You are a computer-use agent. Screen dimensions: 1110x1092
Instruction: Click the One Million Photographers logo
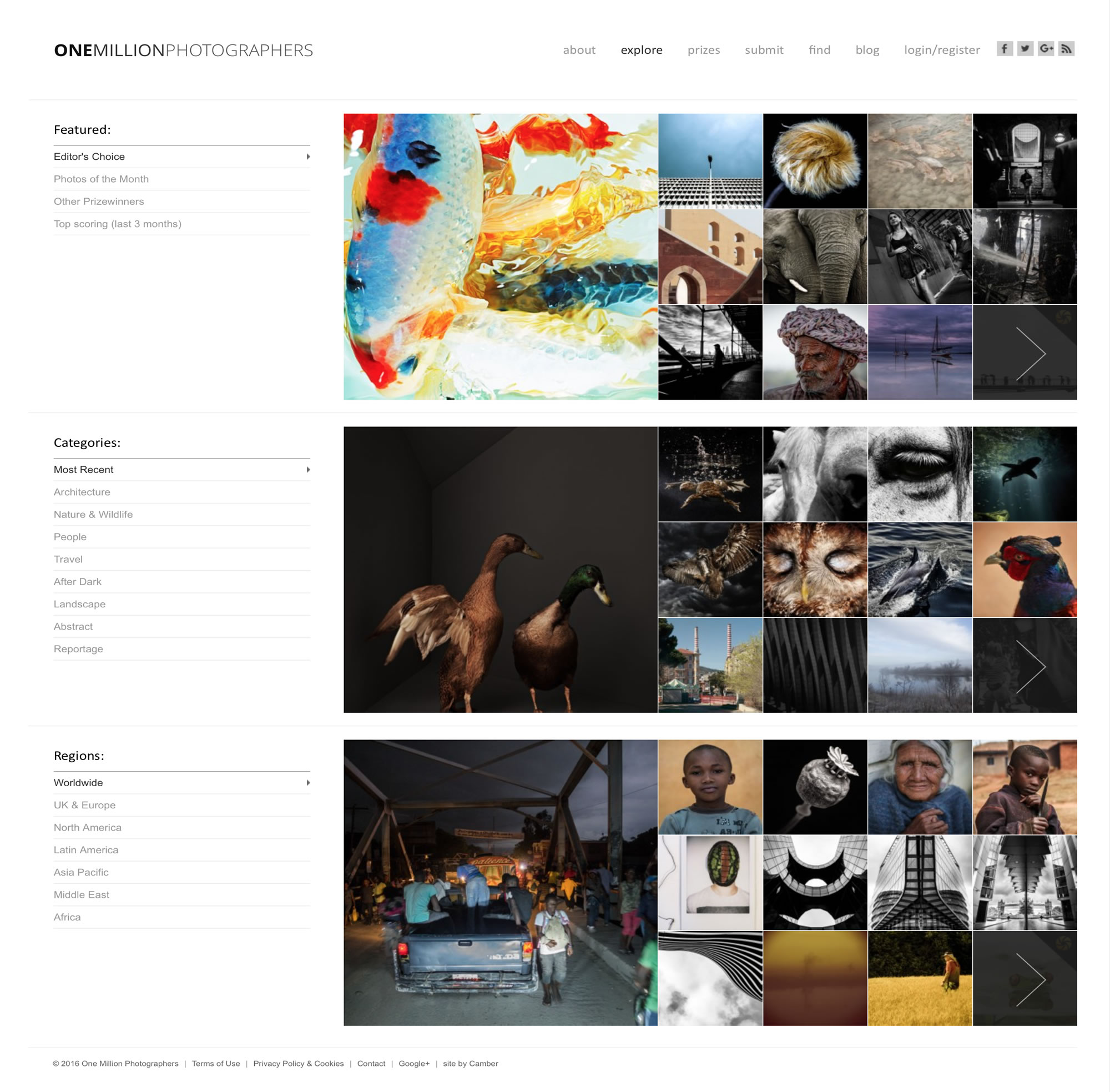pyautogui.click(x=184, y=51)
